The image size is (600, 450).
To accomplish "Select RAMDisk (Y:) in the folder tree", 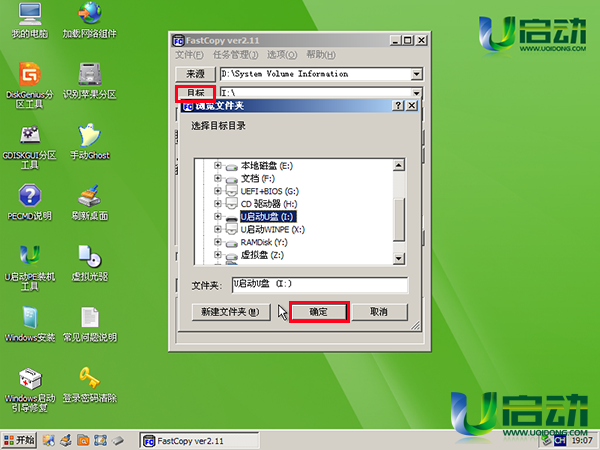I will pos(264,242).
